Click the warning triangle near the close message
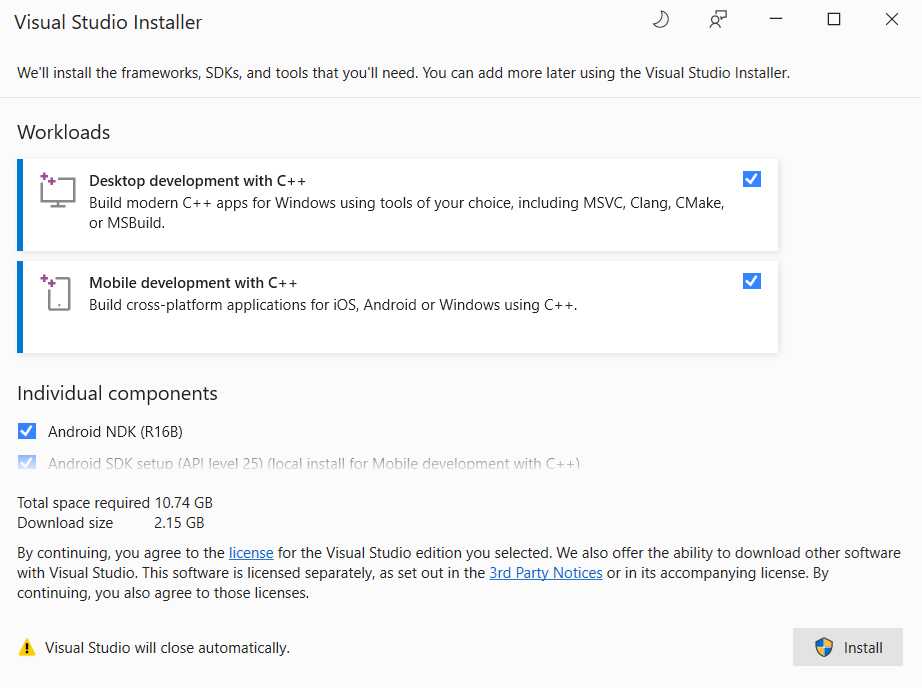 tap(27, 647)
